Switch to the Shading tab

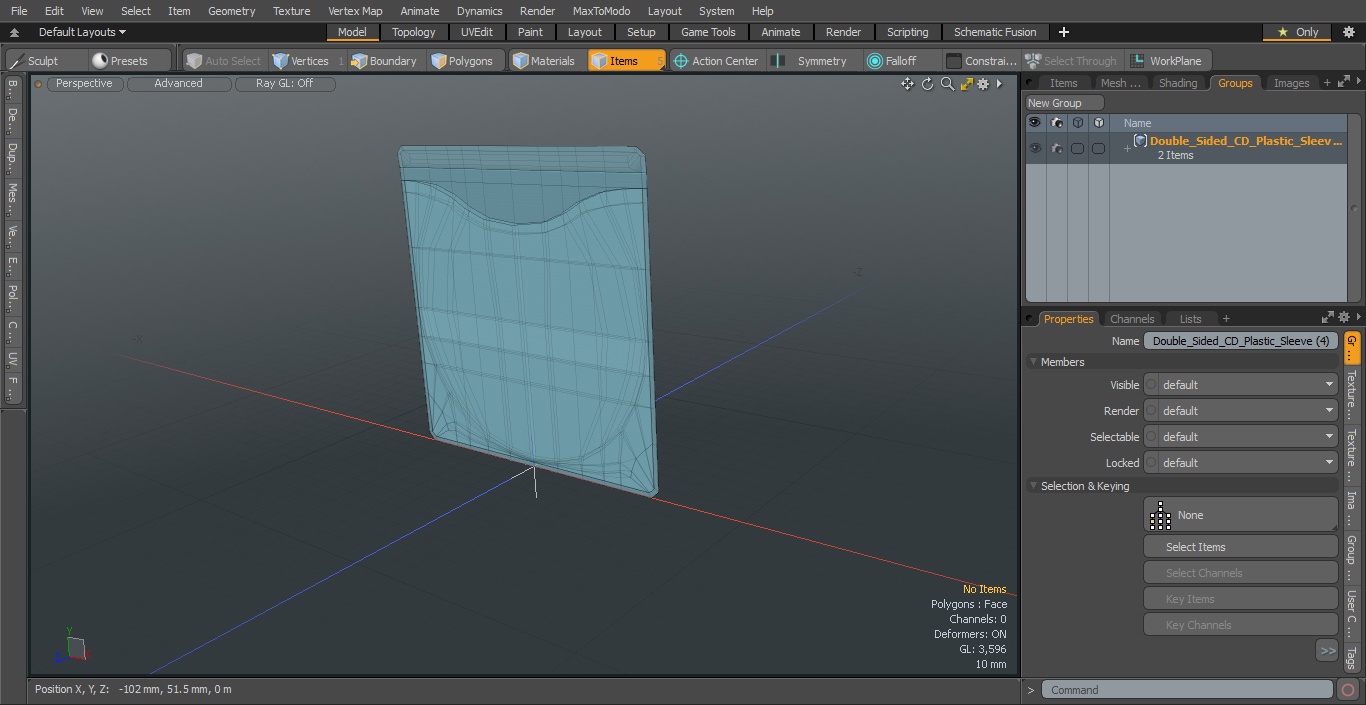click(x=1177, y=83)
